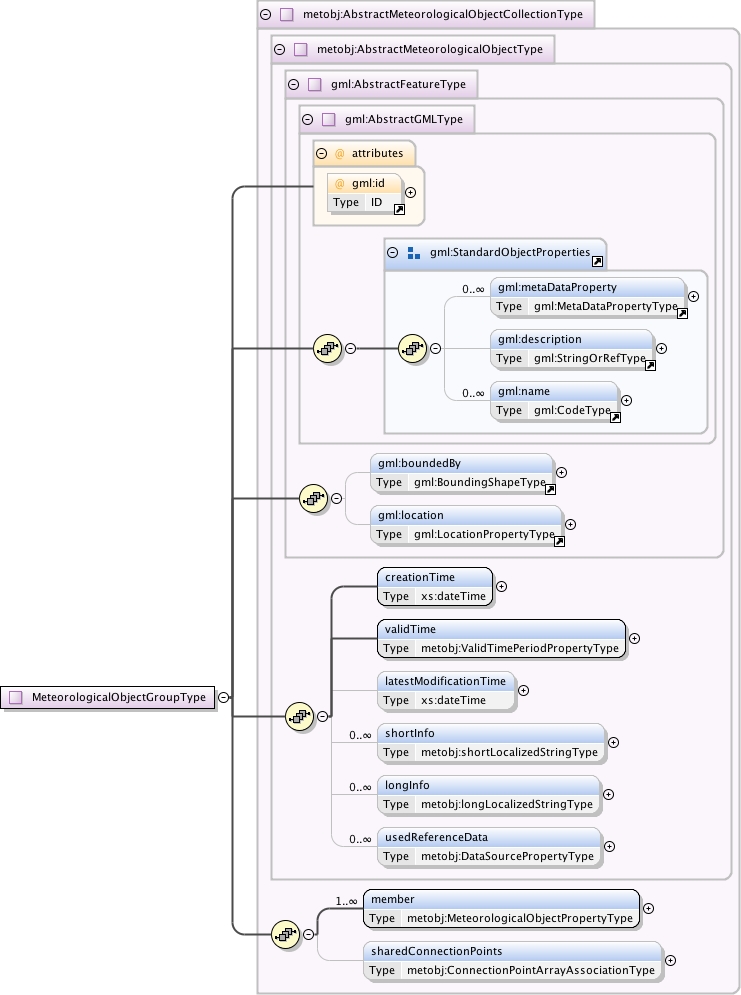Expand member element
The height and width of the screenshot is (995, 741).
pyautogui.click(x=648, y=909)
